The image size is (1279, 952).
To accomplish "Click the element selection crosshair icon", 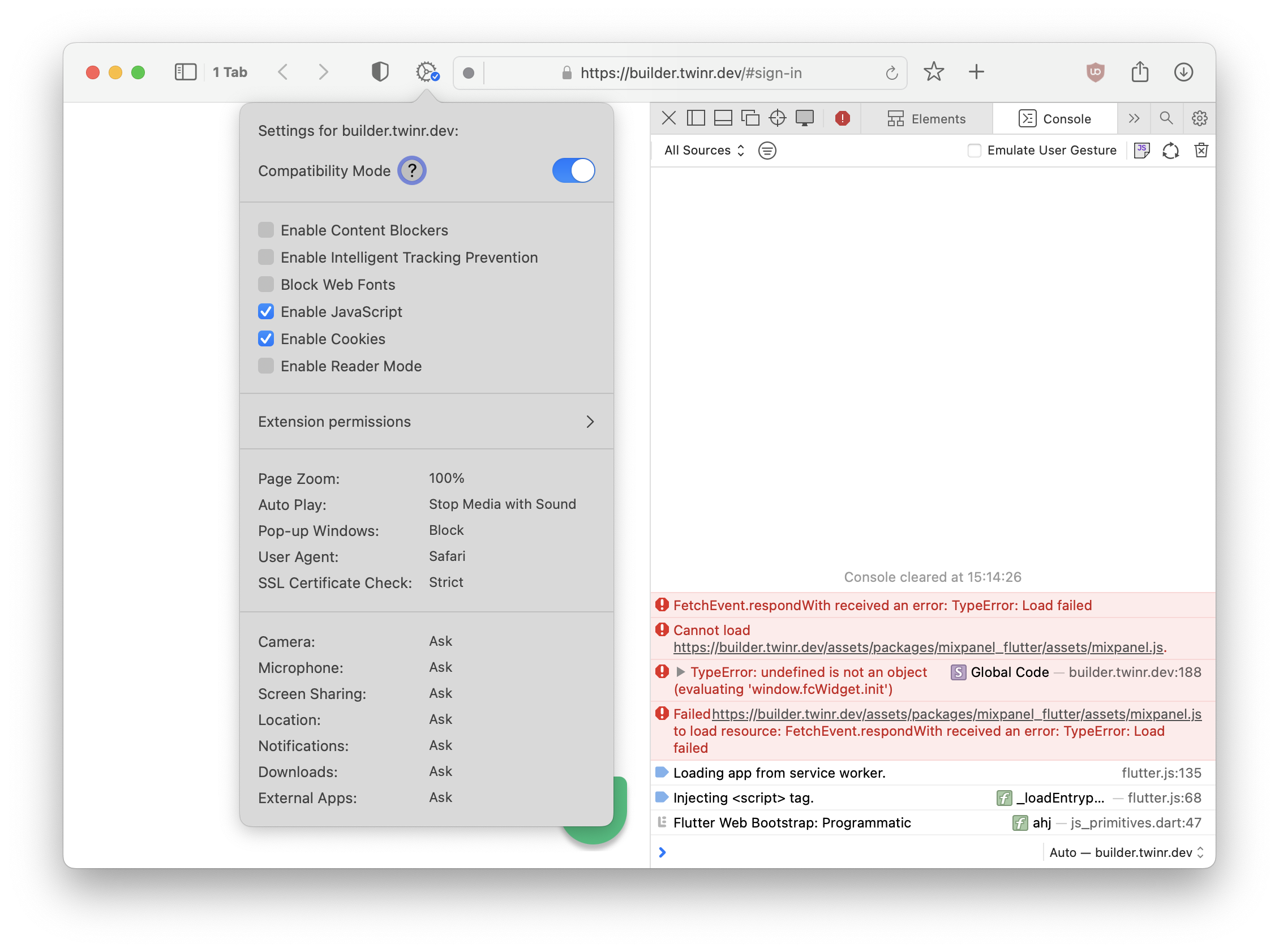I will click(x=777, y=119).
